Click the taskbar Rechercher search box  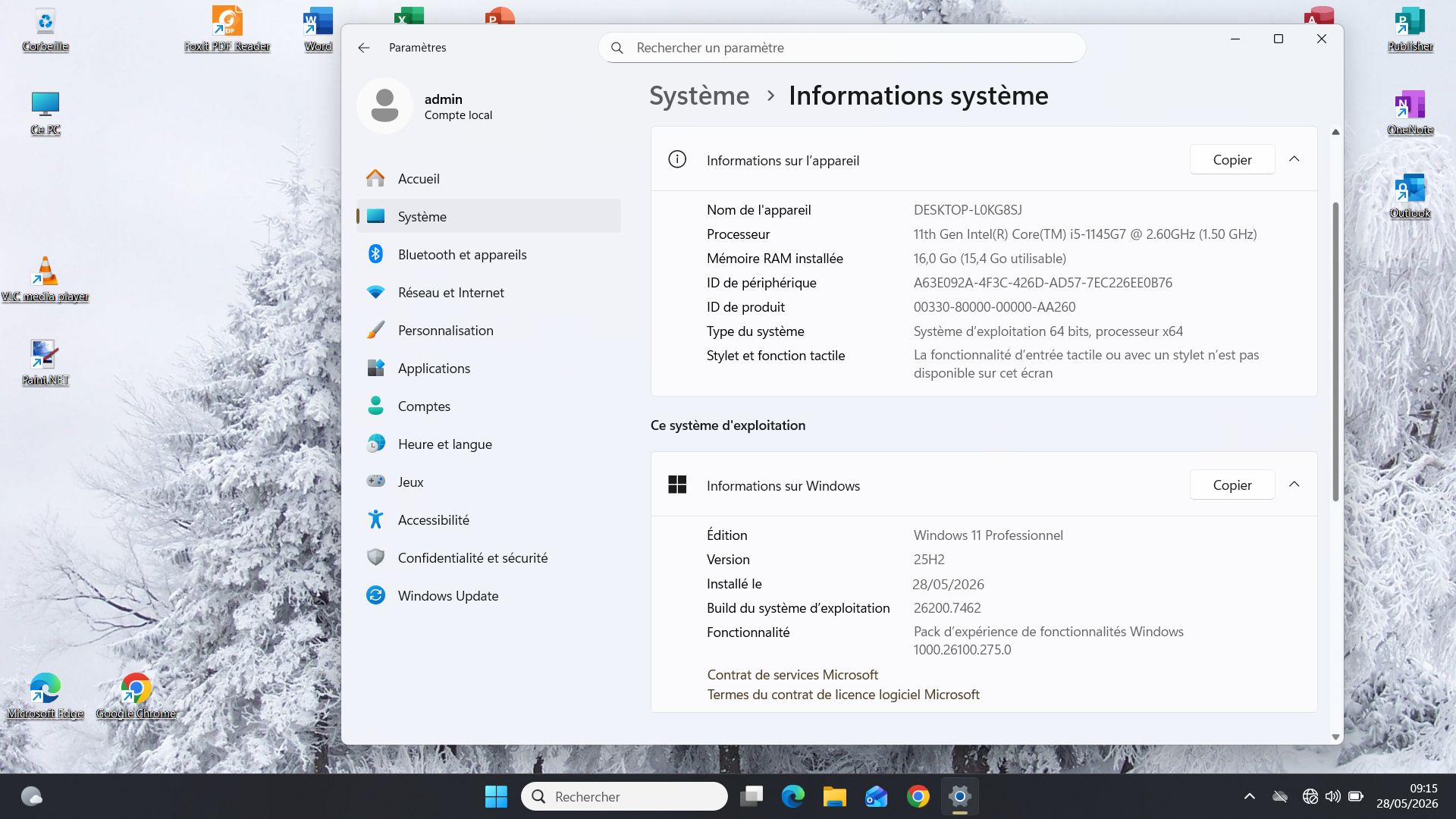tap(624, 796)
